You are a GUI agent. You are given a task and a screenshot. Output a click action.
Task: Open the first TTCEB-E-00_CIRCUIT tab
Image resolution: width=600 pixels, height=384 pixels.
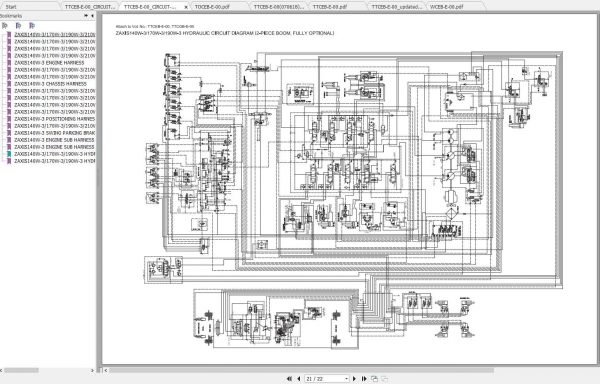click(x=90, y=7)
